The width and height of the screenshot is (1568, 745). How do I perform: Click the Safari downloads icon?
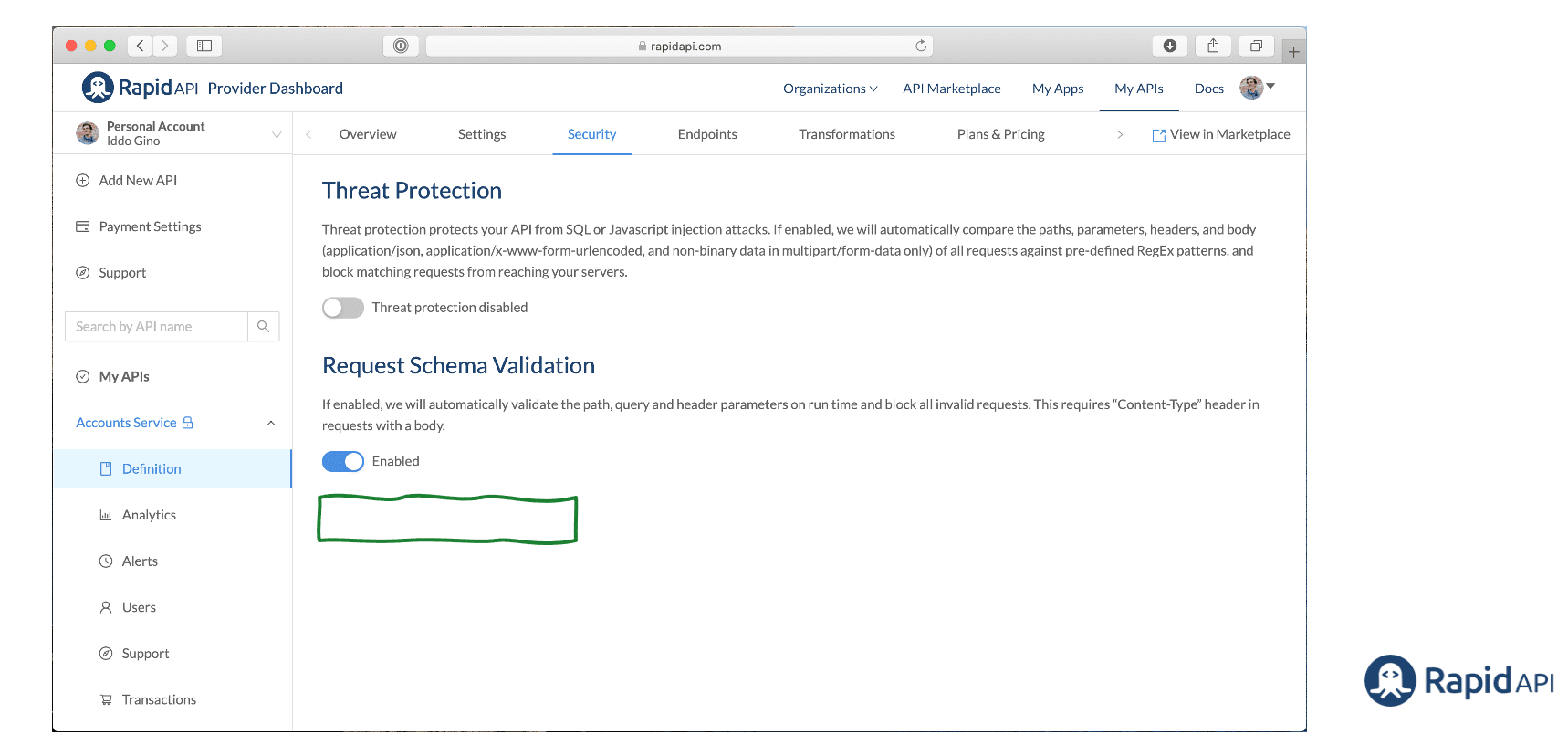pyautogui.click(x=1170, y=46)
